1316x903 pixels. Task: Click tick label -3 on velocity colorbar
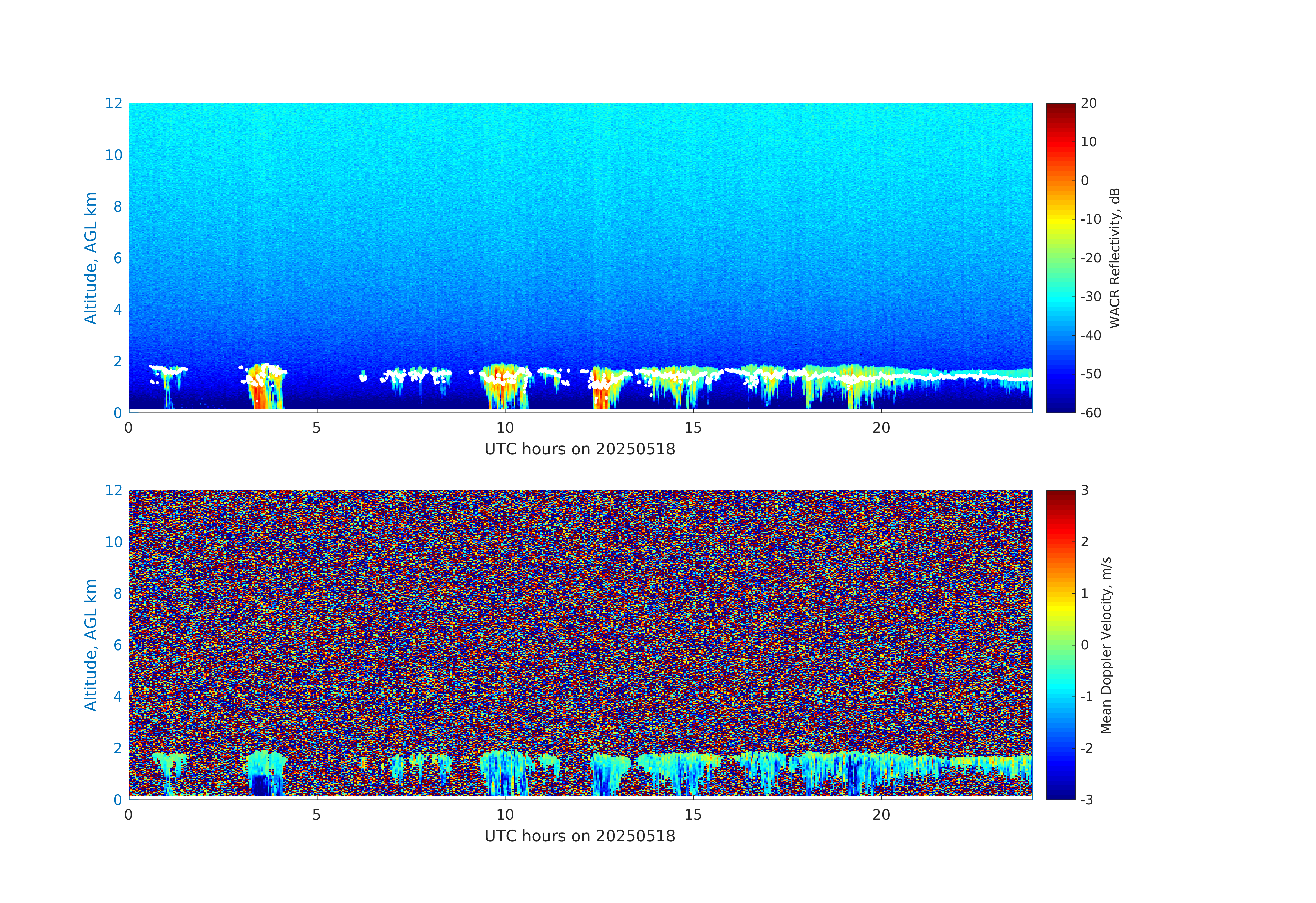tap(1087, 800)
